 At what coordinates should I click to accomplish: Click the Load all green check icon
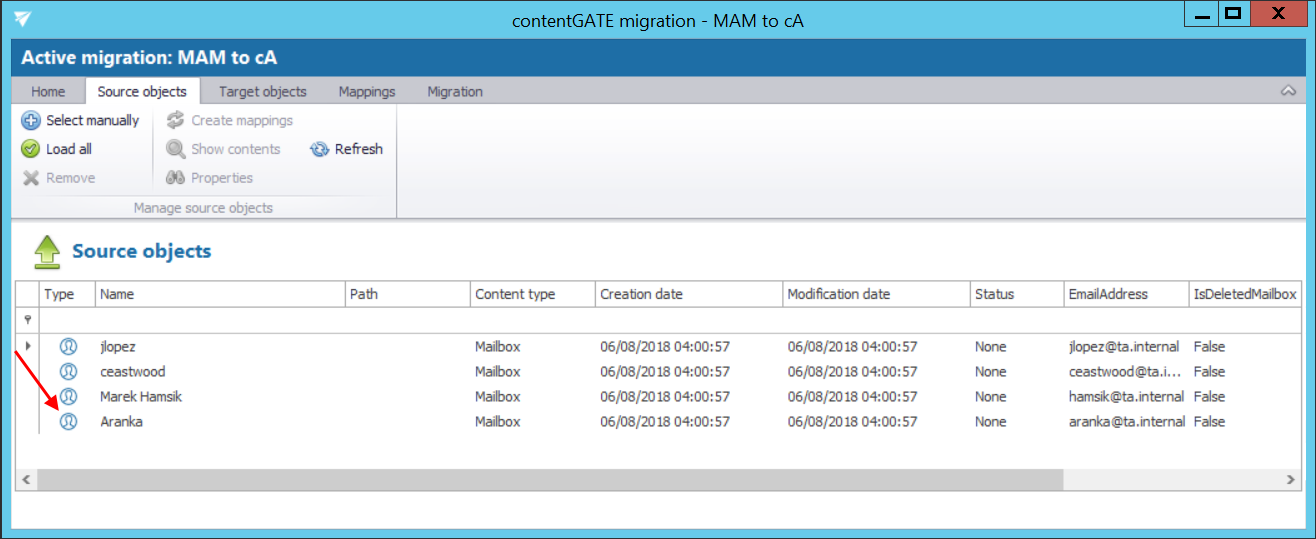pos(31,149)
